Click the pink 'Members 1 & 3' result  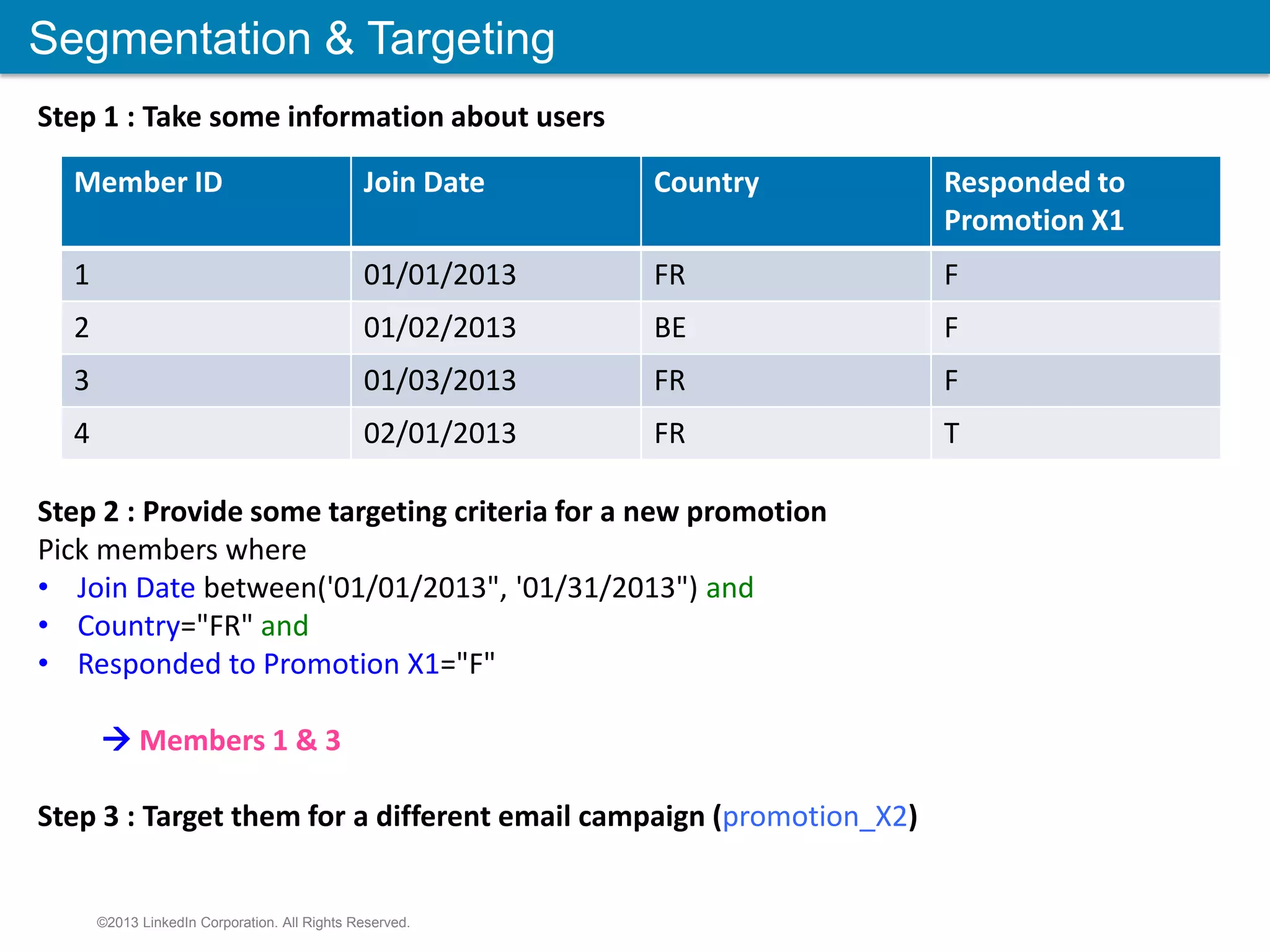click(240, 740)
